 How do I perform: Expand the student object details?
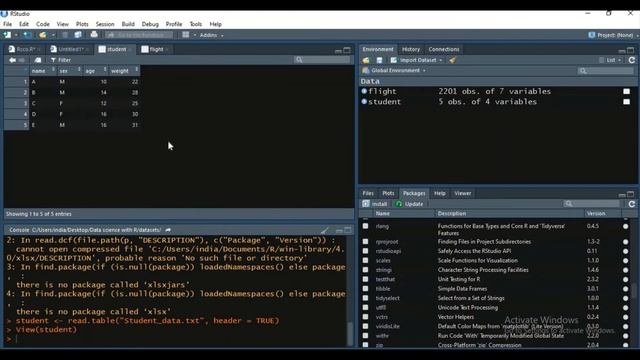[364, 102]
